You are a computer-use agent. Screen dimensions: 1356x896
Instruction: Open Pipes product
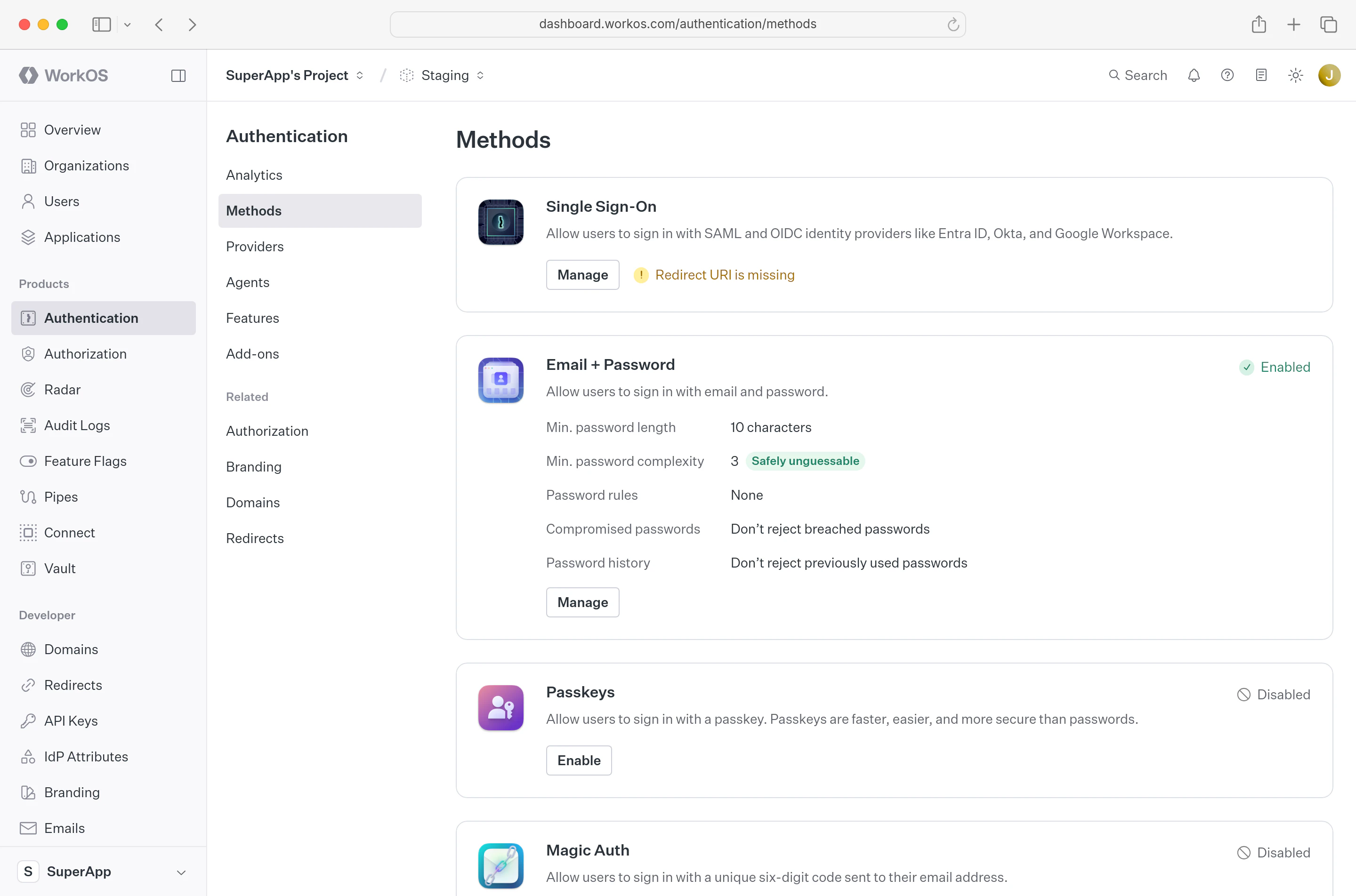tap(104, 497)
